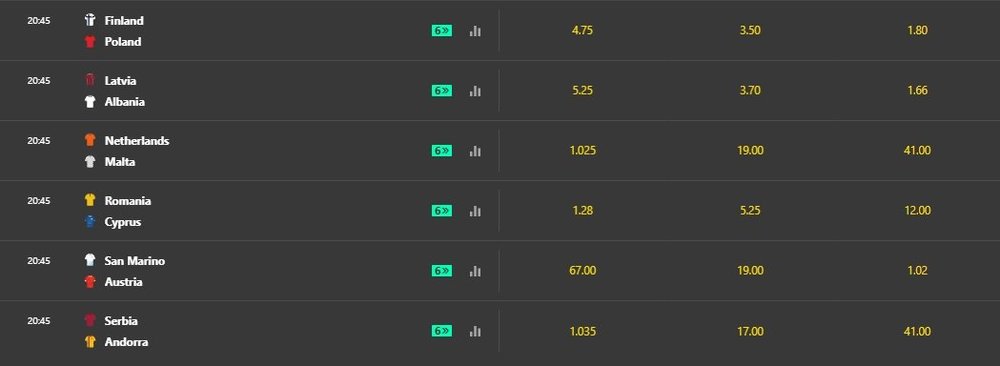This screenshot has height=366, width=1000.
Task: Open stats chart for Netherlands vs Malta
Action: coord(475,151)
